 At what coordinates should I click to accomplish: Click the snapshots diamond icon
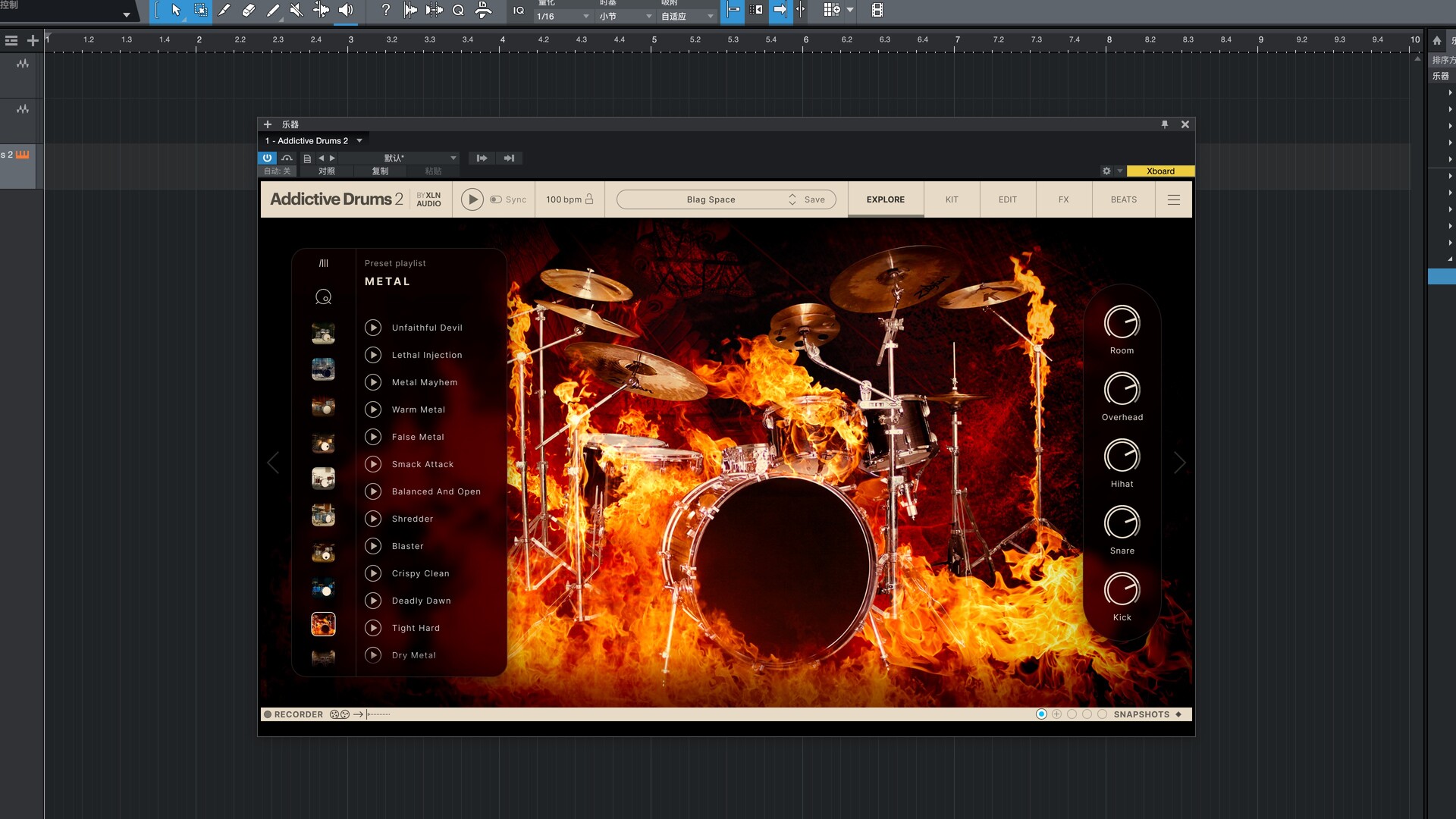[x=1178, y=714]
